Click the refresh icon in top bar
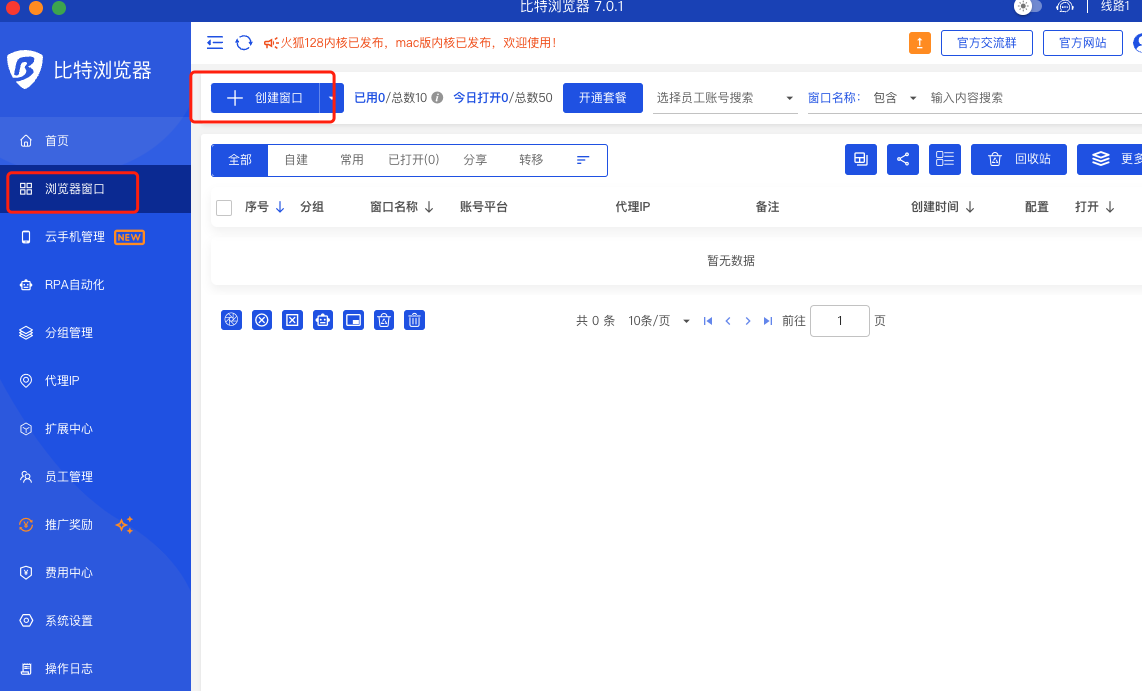 [x=244, y=43]
